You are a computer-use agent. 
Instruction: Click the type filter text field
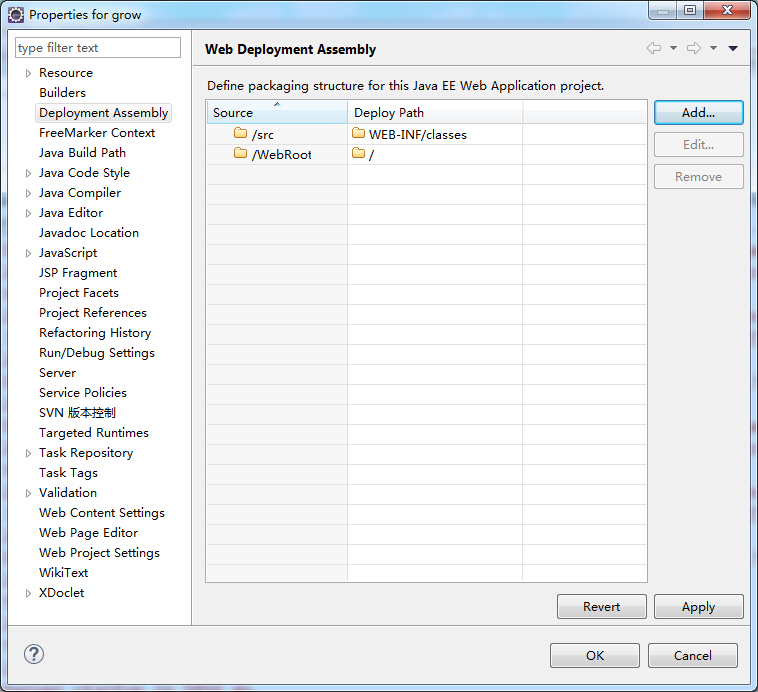click(x=98, y=48)
